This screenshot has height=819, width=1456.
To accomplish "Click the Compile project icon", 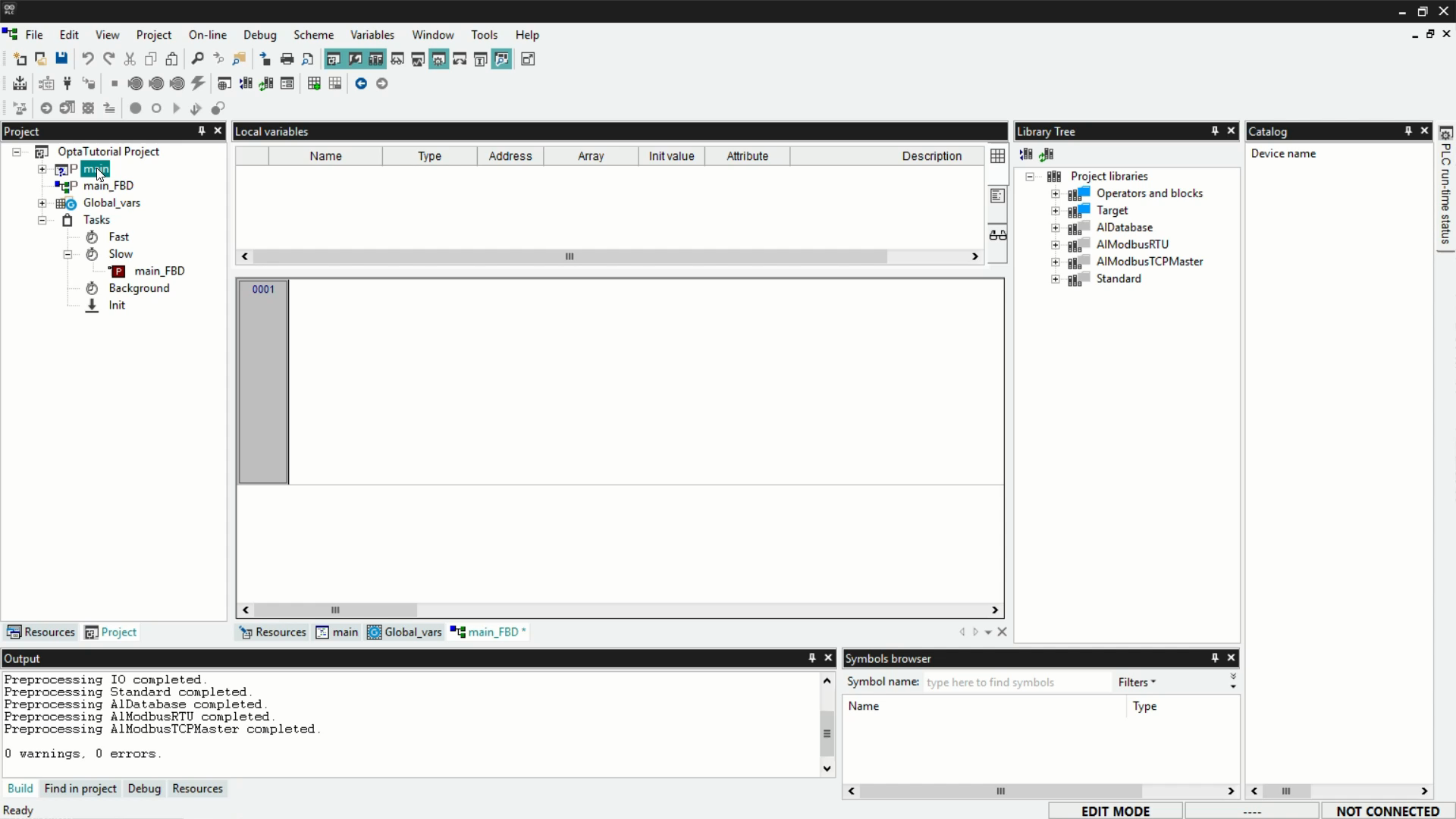I will (x=20, y=83).
